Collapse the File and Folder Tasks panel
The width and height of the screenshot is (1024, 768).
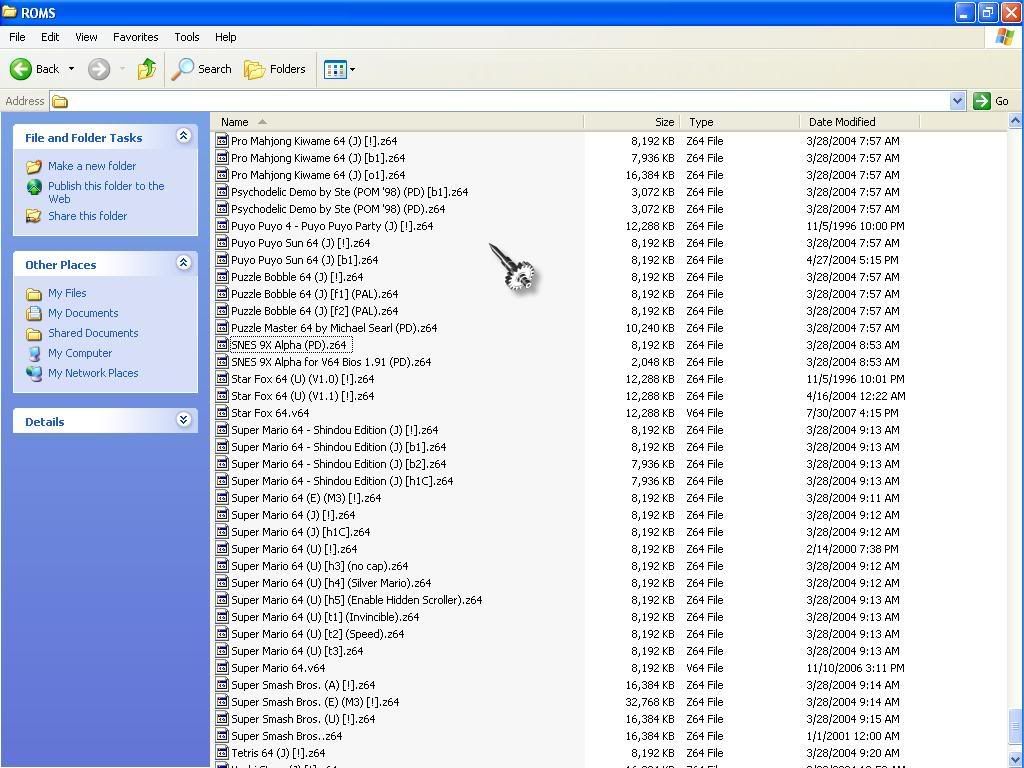[183, 137]
